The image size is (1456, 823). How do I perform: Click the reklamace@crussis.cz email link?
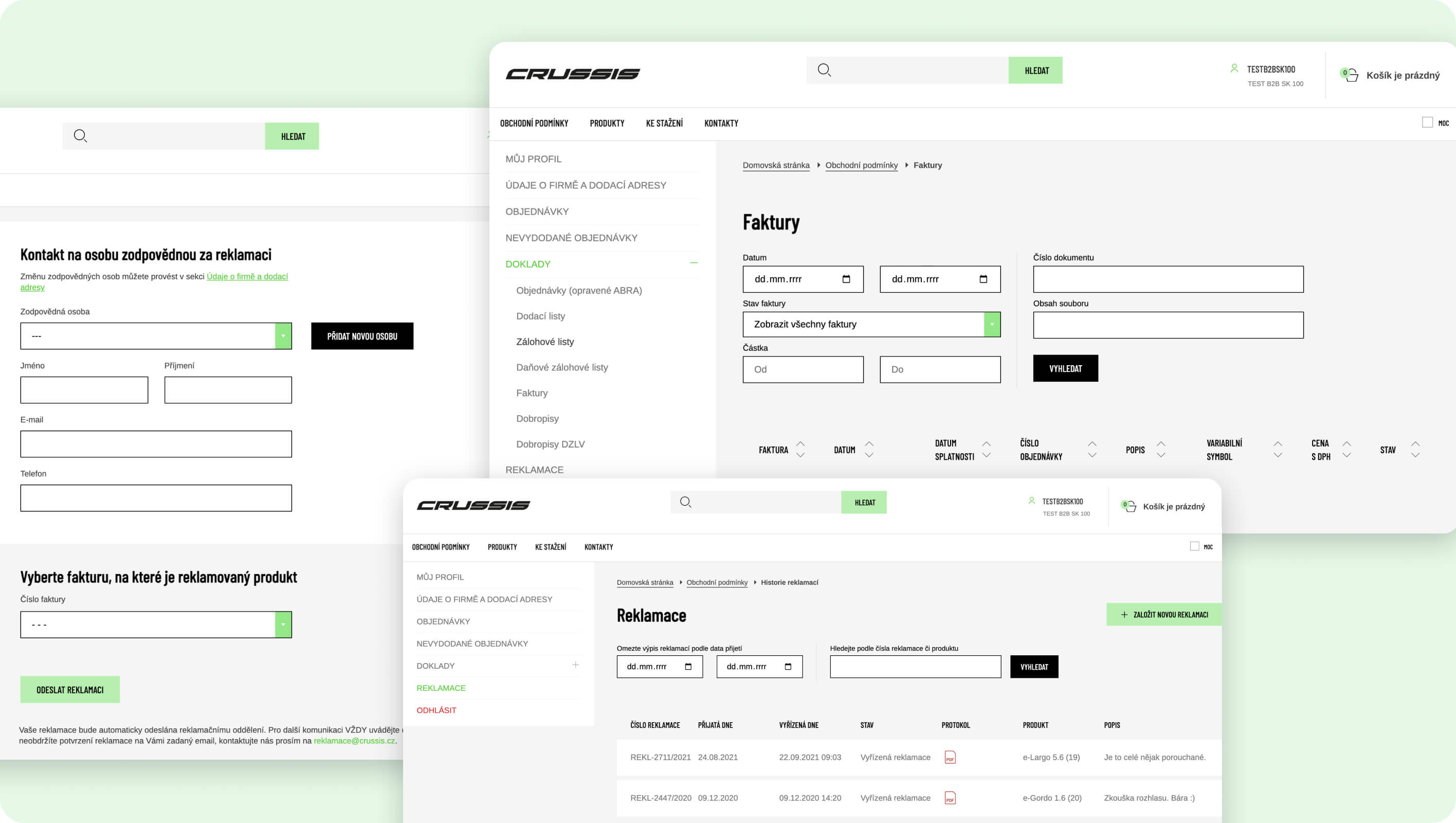coord(354,740)
